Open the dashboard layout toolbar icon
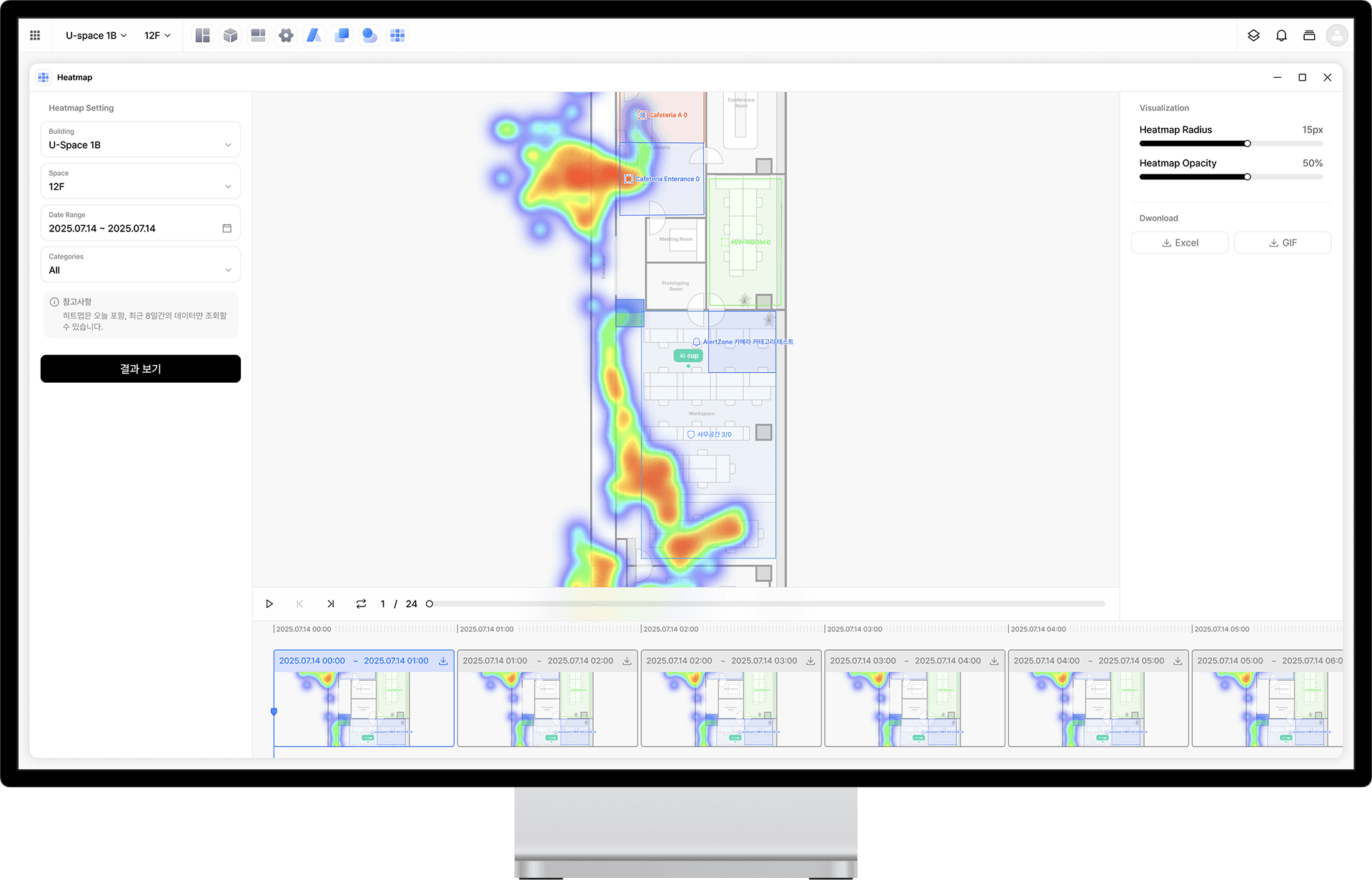Image resolution: width=1372 pixels, height=880 pixels. click(202, 35)
